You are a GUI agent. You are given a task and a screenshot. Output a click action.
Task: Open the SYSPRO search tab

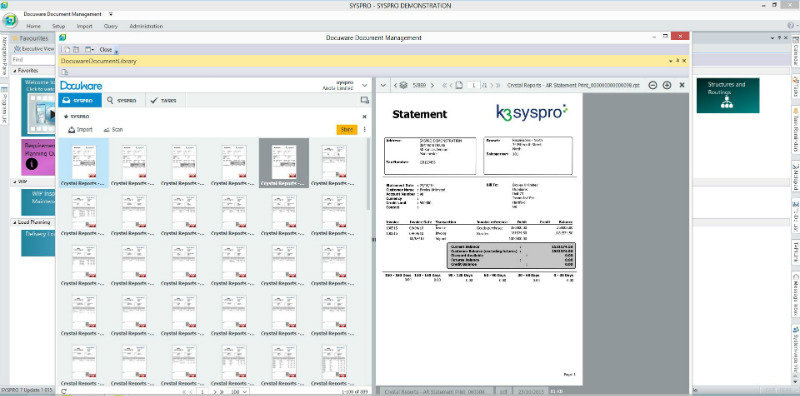coord(123,101)
